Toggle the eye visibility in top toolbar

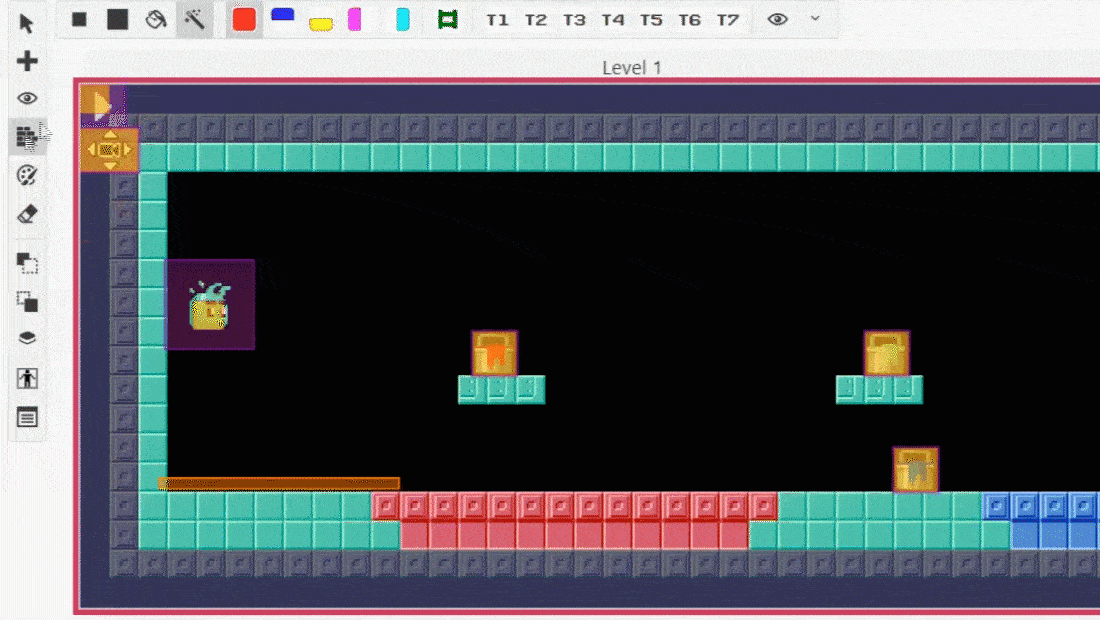click(777, 19)
